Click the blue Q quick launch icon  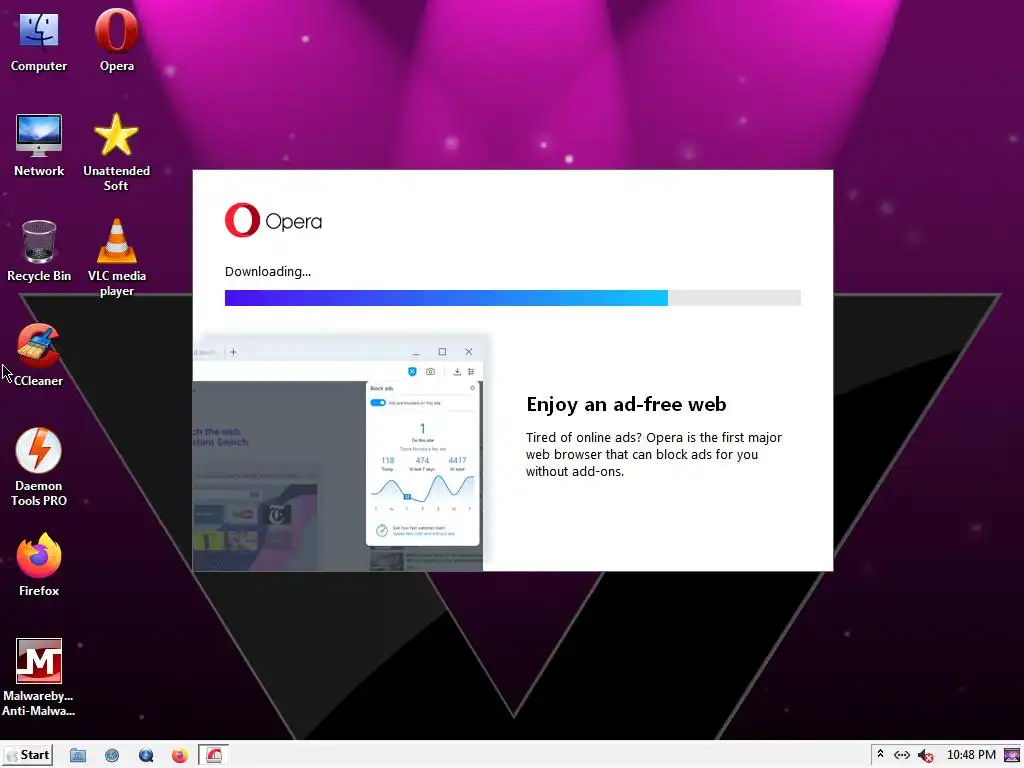coord(146,756)
